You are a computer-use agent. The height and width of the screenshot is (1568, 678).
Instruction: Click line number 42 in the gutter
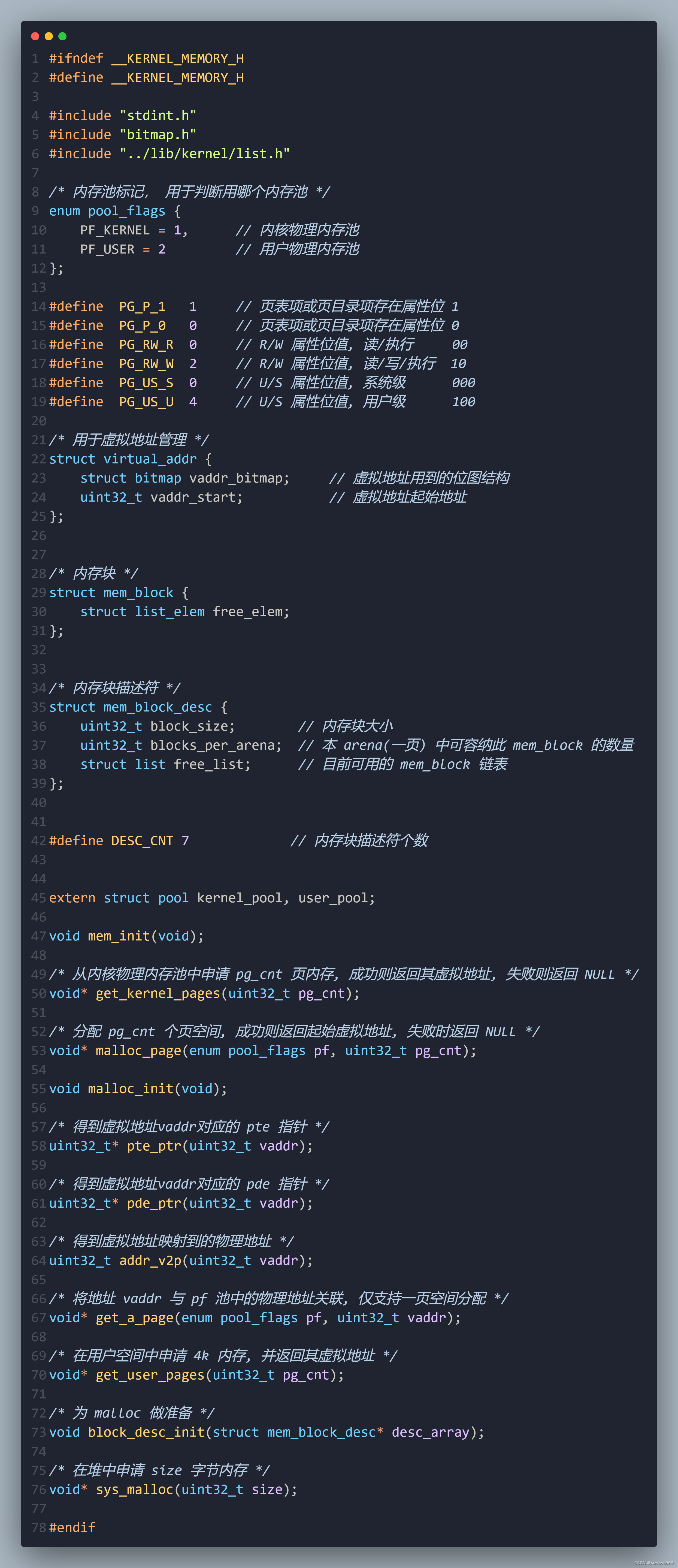click(x=38, y=841)
